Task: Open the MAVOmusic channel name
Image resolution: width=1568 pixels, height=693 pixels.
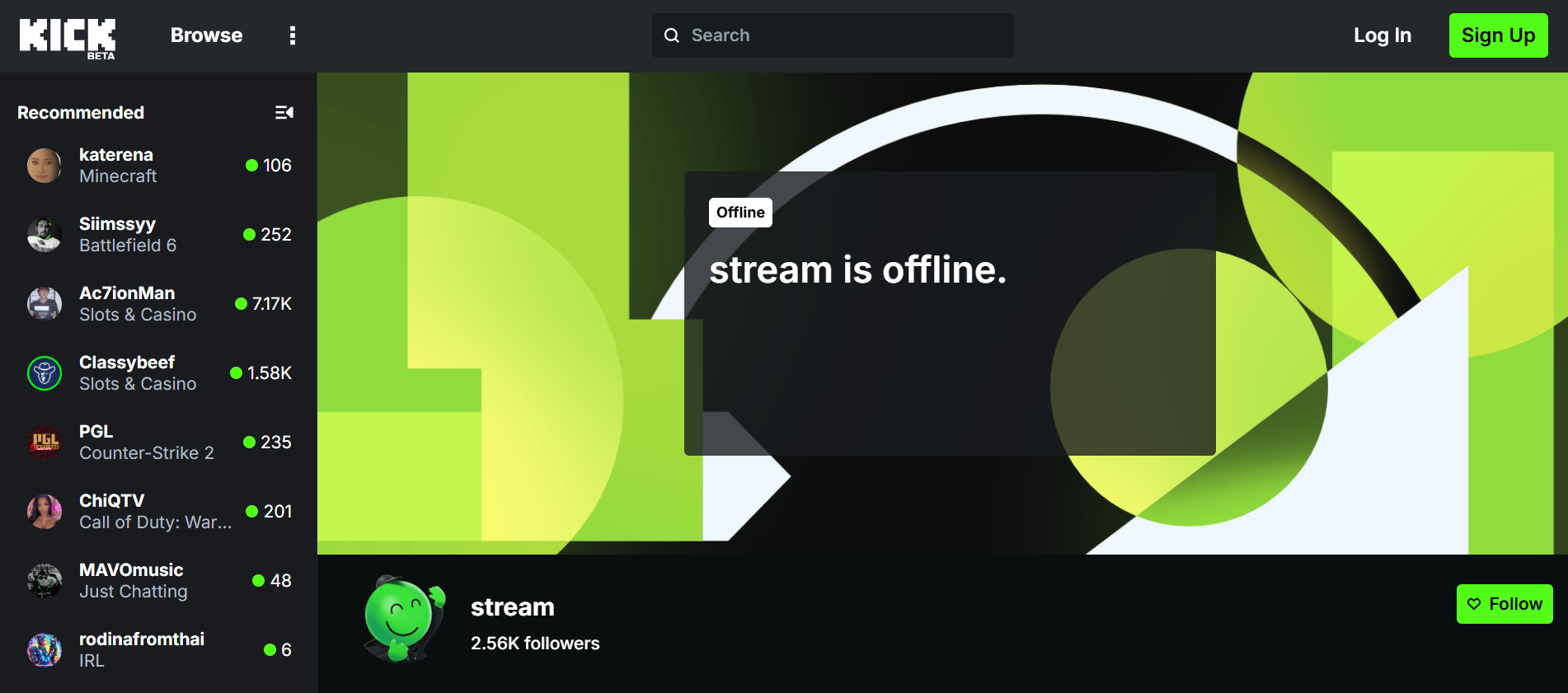Action: (131, 570)
